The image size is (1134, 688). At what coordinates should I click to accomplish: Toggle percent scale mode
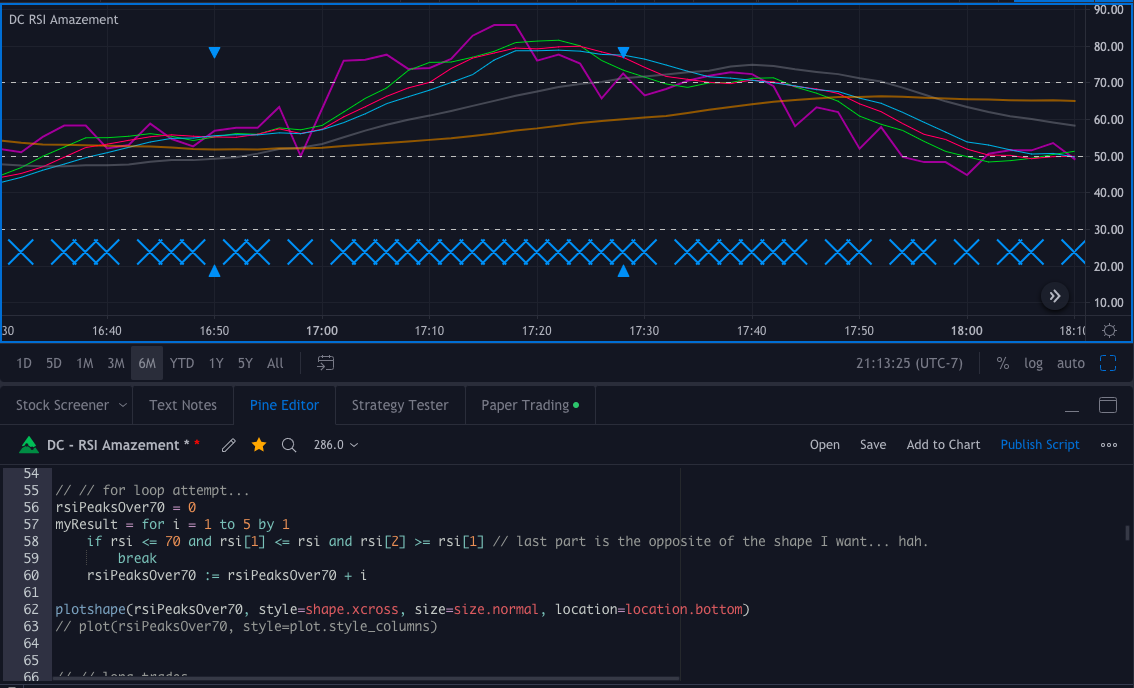point(1002,363)
